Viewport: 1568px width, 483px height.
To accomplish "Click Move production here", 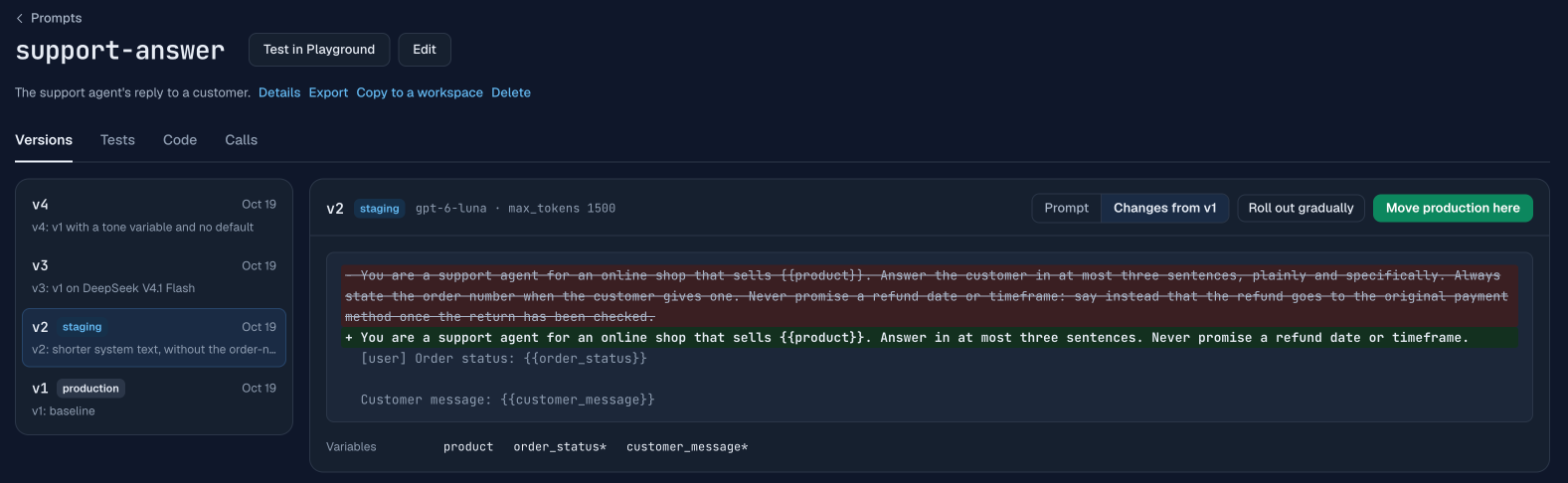I will (x=1452, y=208).
